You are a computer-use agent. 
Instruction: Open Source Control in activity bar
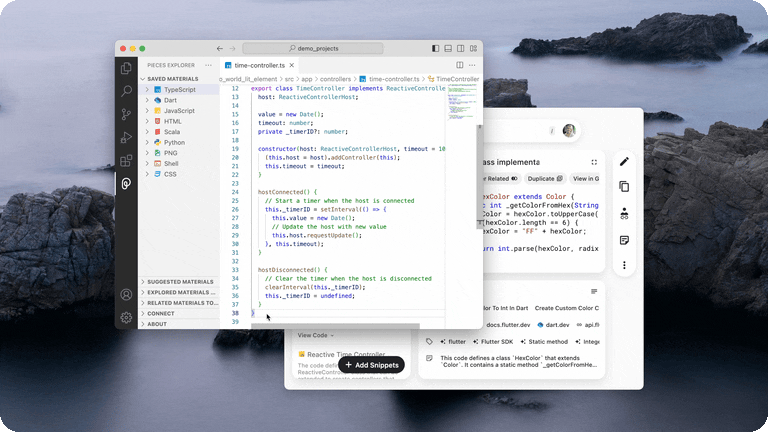click(x=126, y=114)
